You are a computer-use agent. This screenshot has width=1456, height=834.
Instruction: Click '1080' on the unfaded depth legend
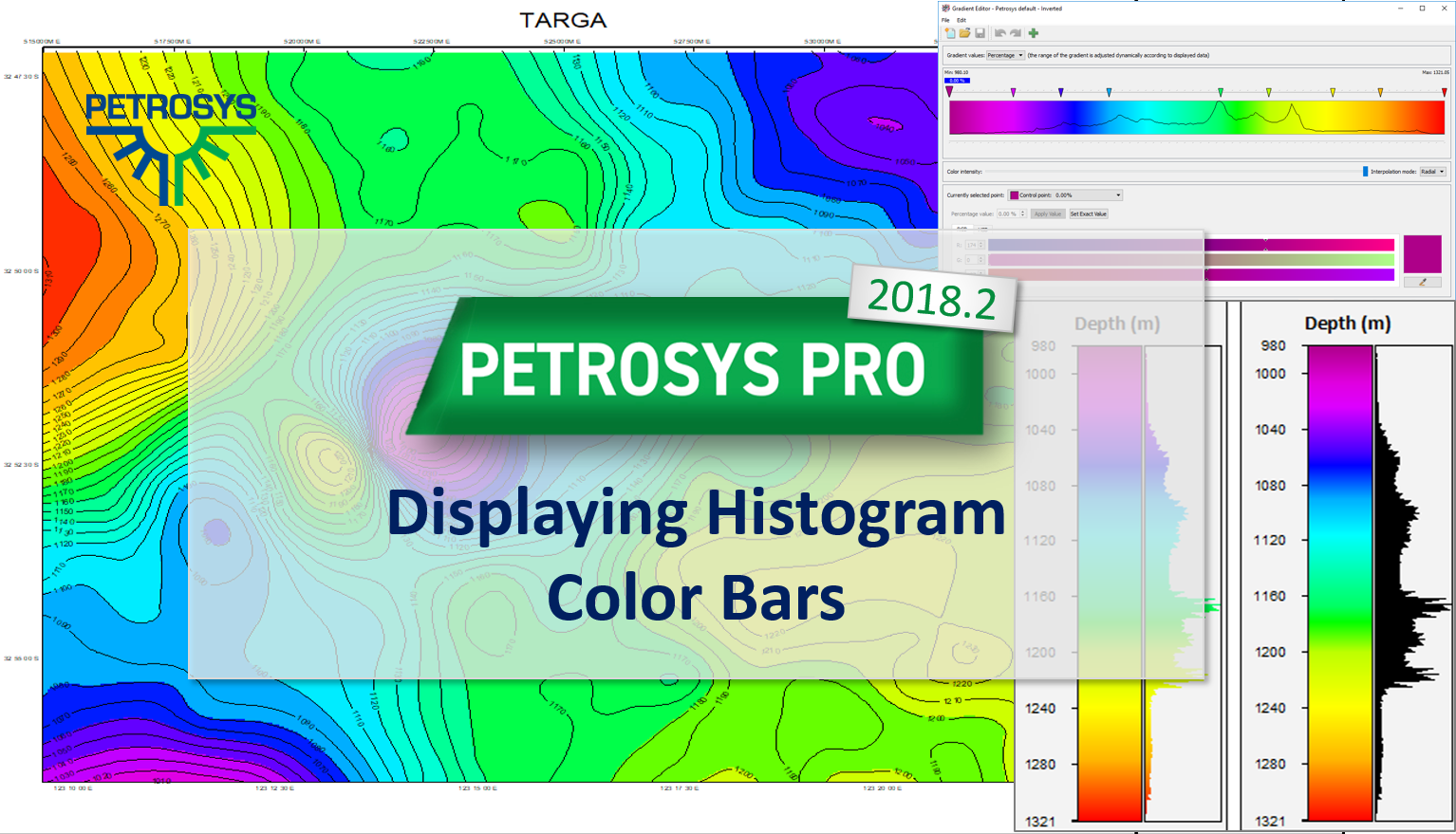tap(1270, 485)
